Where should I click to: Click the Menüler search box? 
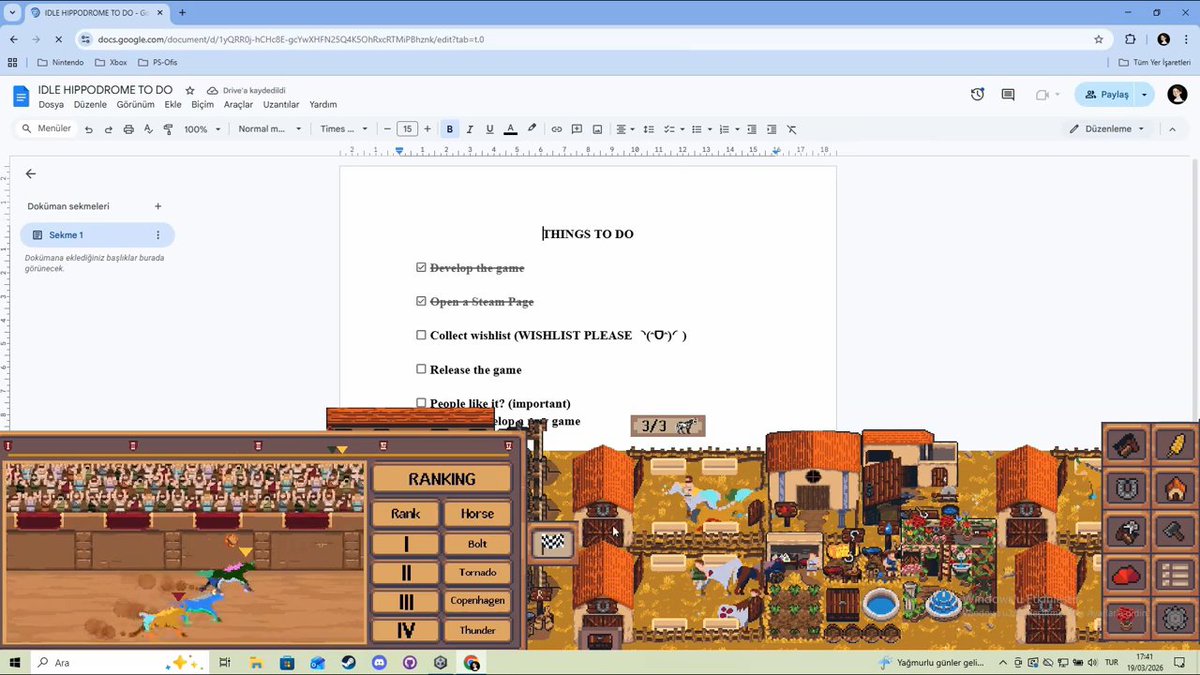click(x=47, y=129)
